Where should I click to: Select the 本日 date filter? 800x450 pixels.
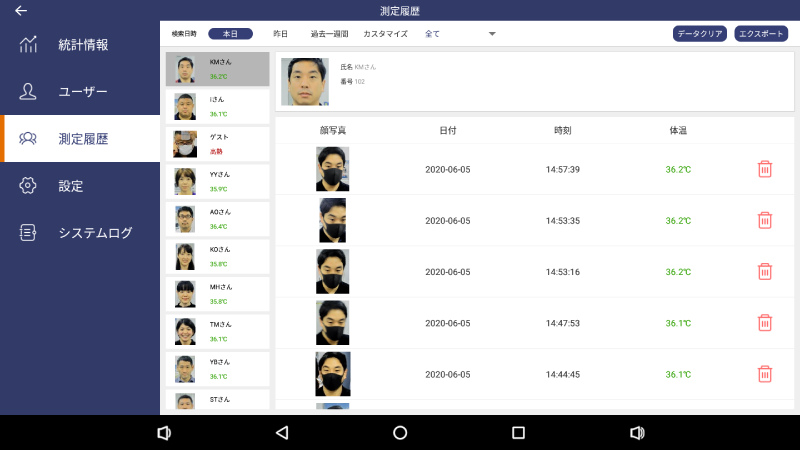pos(230,34)
